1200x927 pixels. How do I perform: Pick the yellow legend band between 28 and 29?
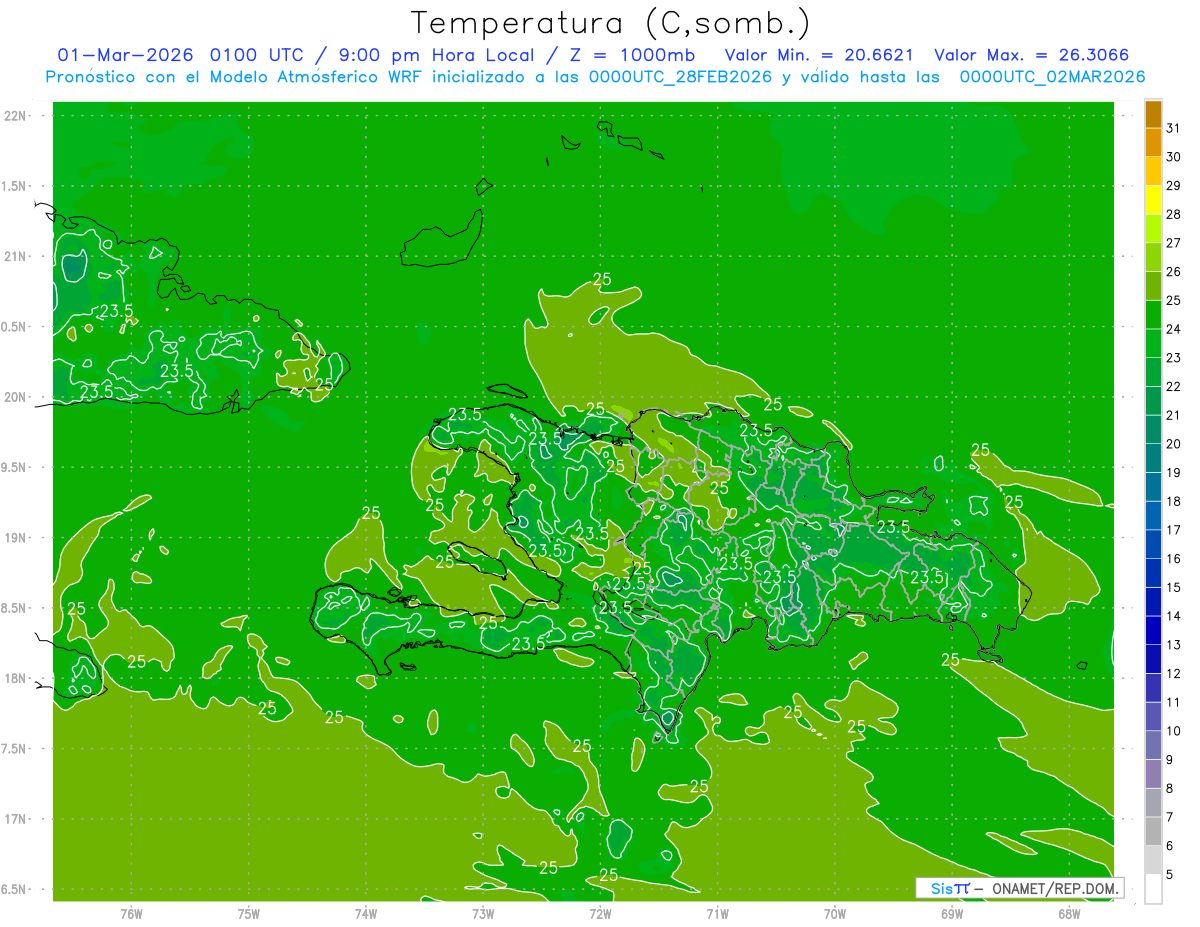click(1153, 200)
